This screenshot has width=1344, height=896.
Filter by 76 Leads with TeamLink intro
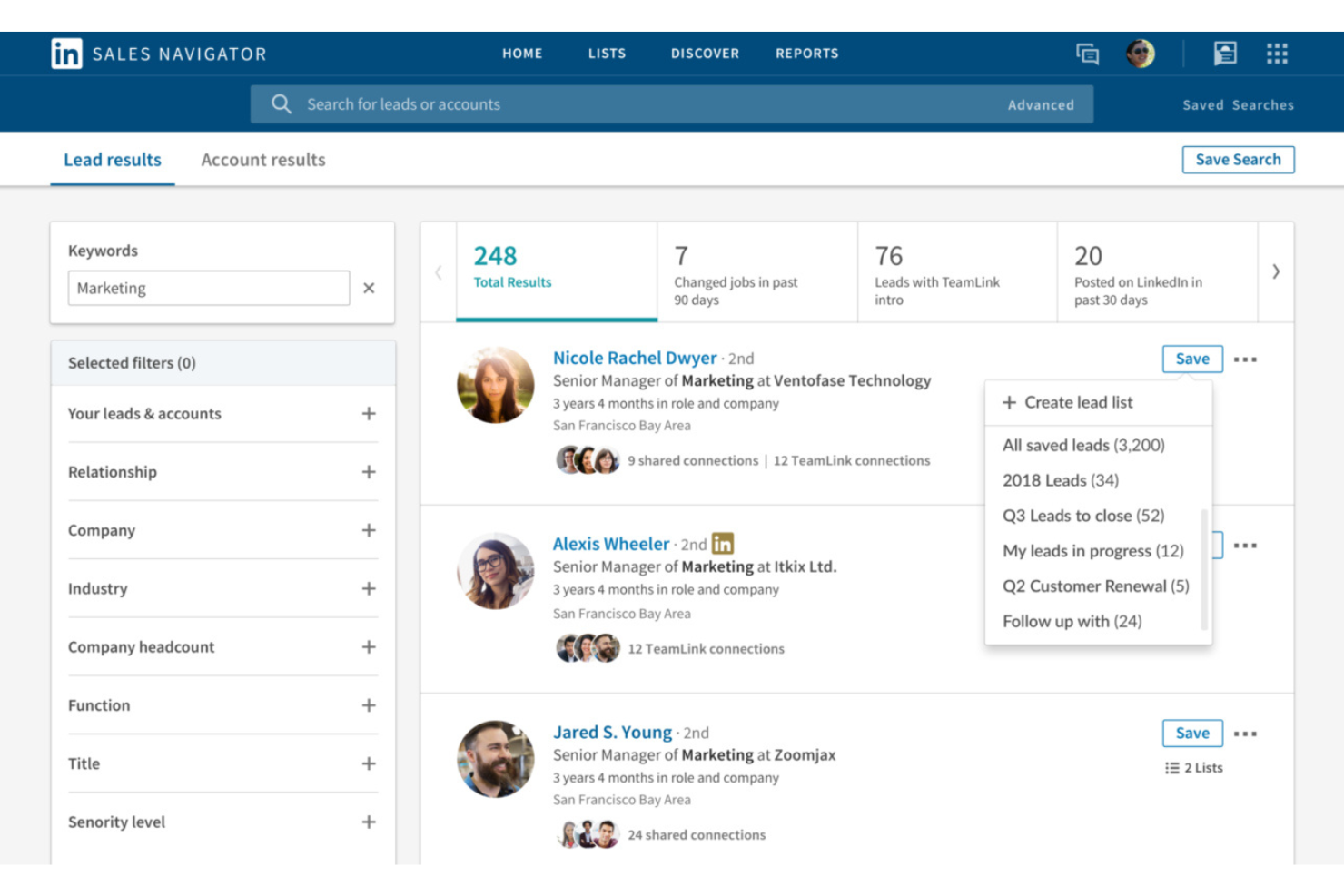[957, 271]
